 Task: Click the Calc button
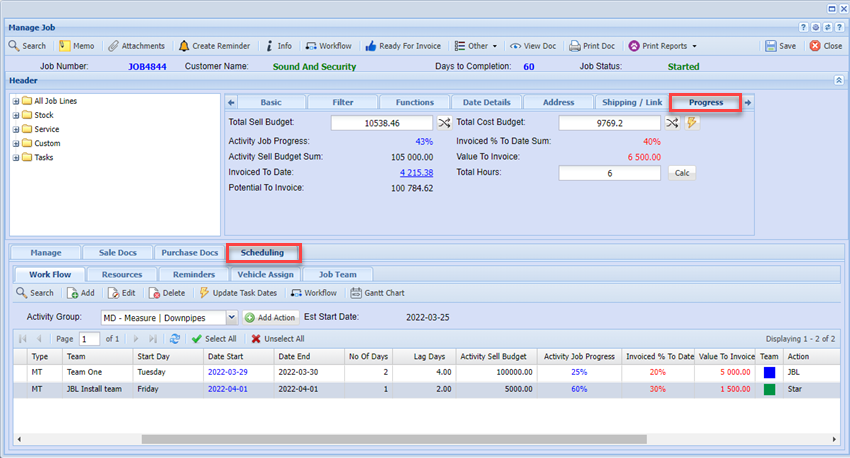click(681, 173)
